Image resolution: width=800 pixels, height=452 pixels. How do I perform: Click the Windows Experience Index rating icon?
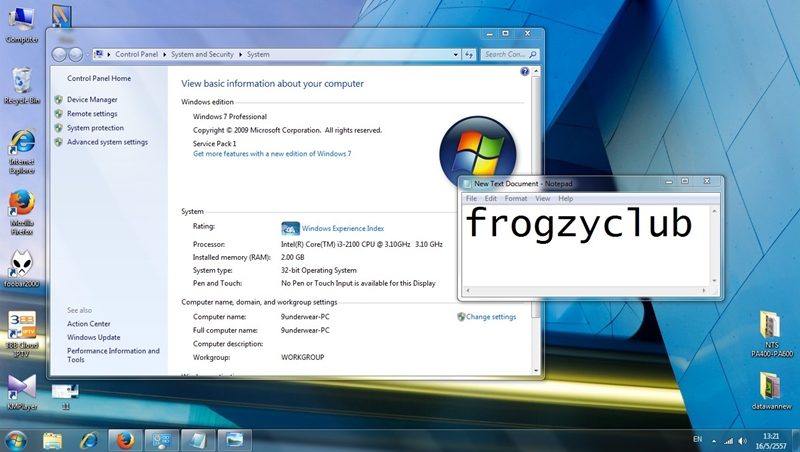[290, 228]
